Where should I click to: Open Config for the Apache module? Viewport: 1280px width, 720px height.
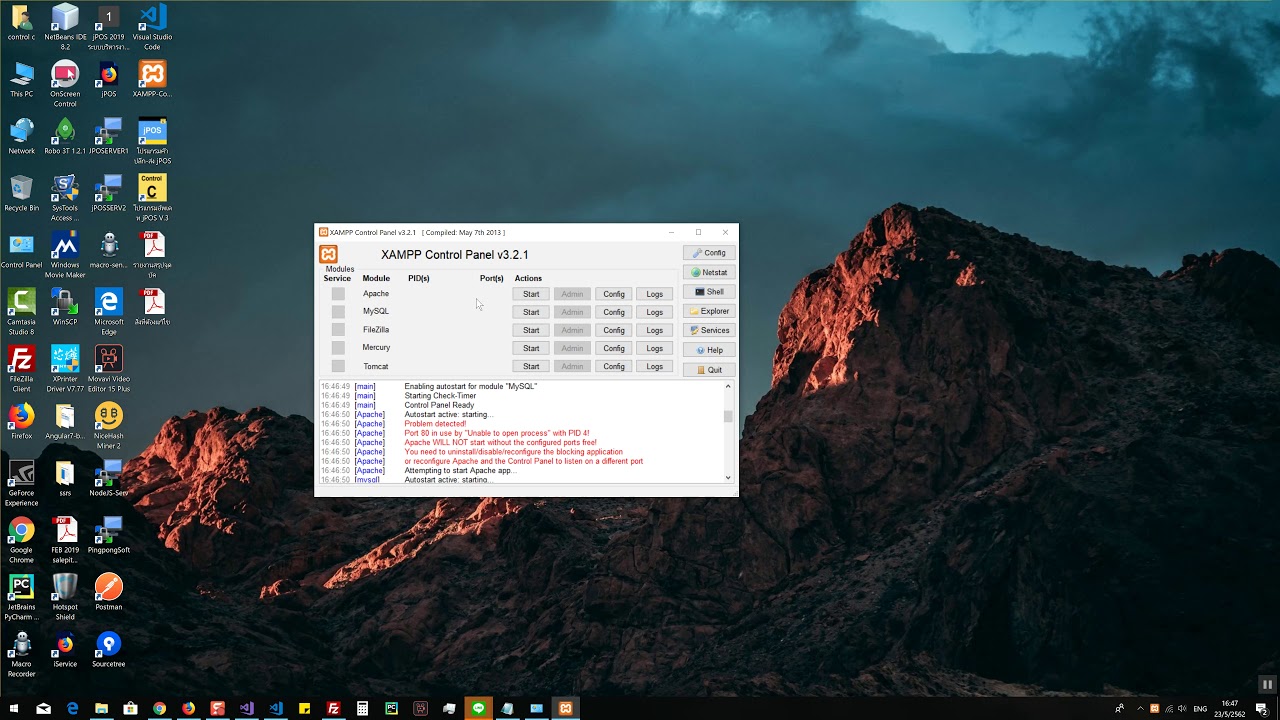click(614, 294)
